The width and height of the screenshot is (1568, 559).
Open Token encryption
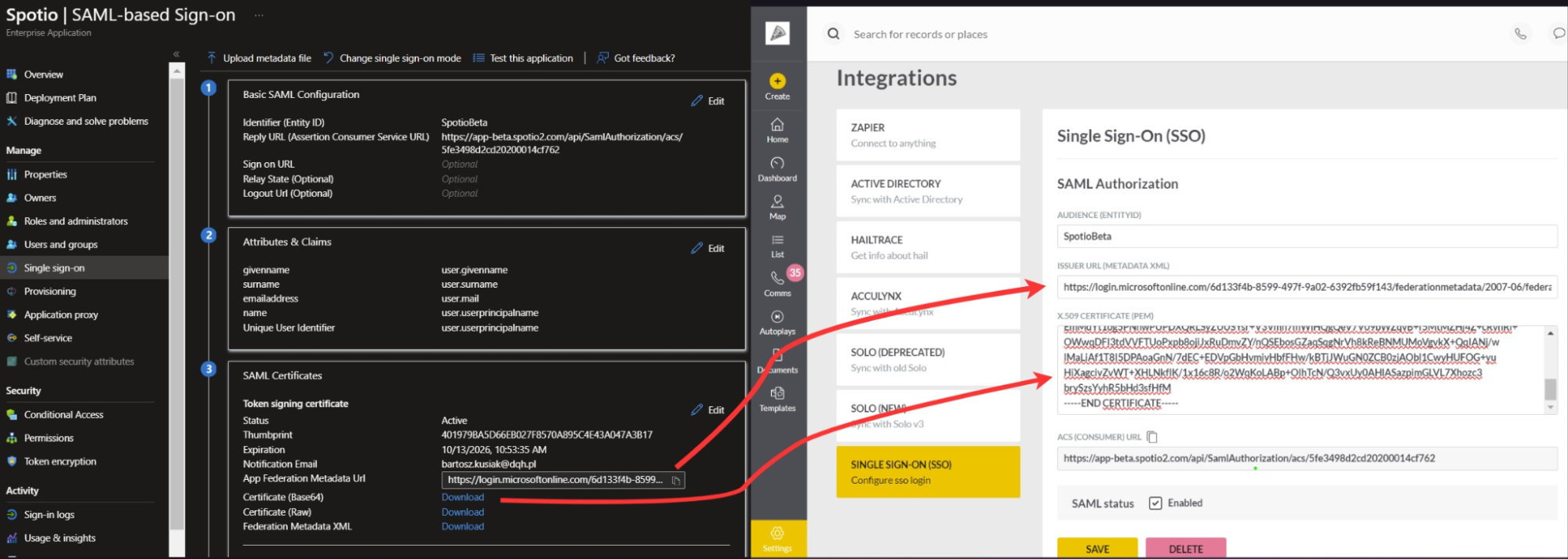[60, 462]
